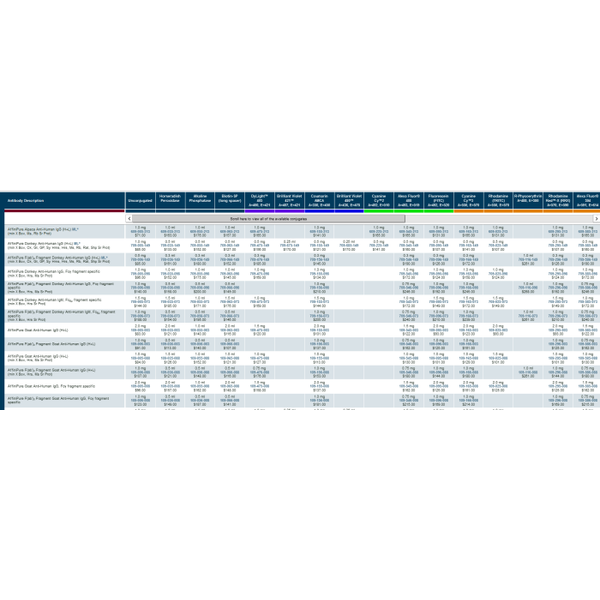Select the Unconjugated column header
Screen dimensions: 600x600
(x=140, y=201)
